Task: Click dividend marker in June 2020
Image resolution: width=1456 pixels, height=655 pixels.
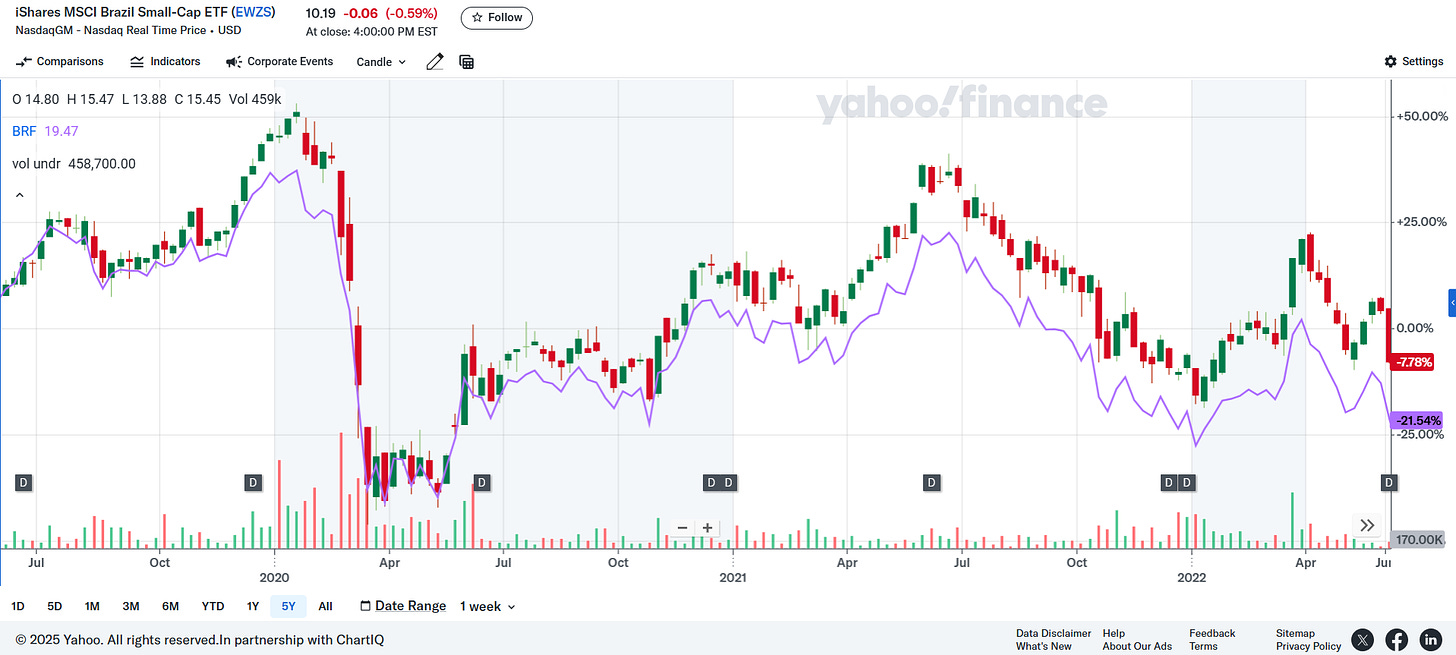Action: click(481, 483)
